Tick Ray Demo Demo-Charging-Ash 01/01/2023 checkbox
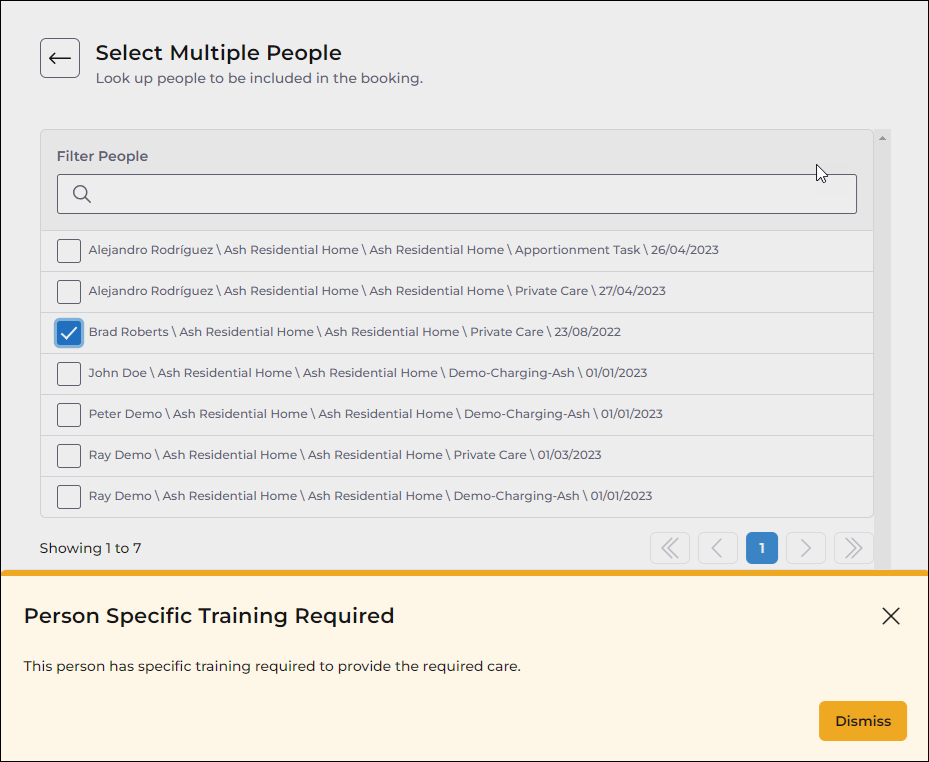The height and width of the screenshot is (762, 929). 69,497
